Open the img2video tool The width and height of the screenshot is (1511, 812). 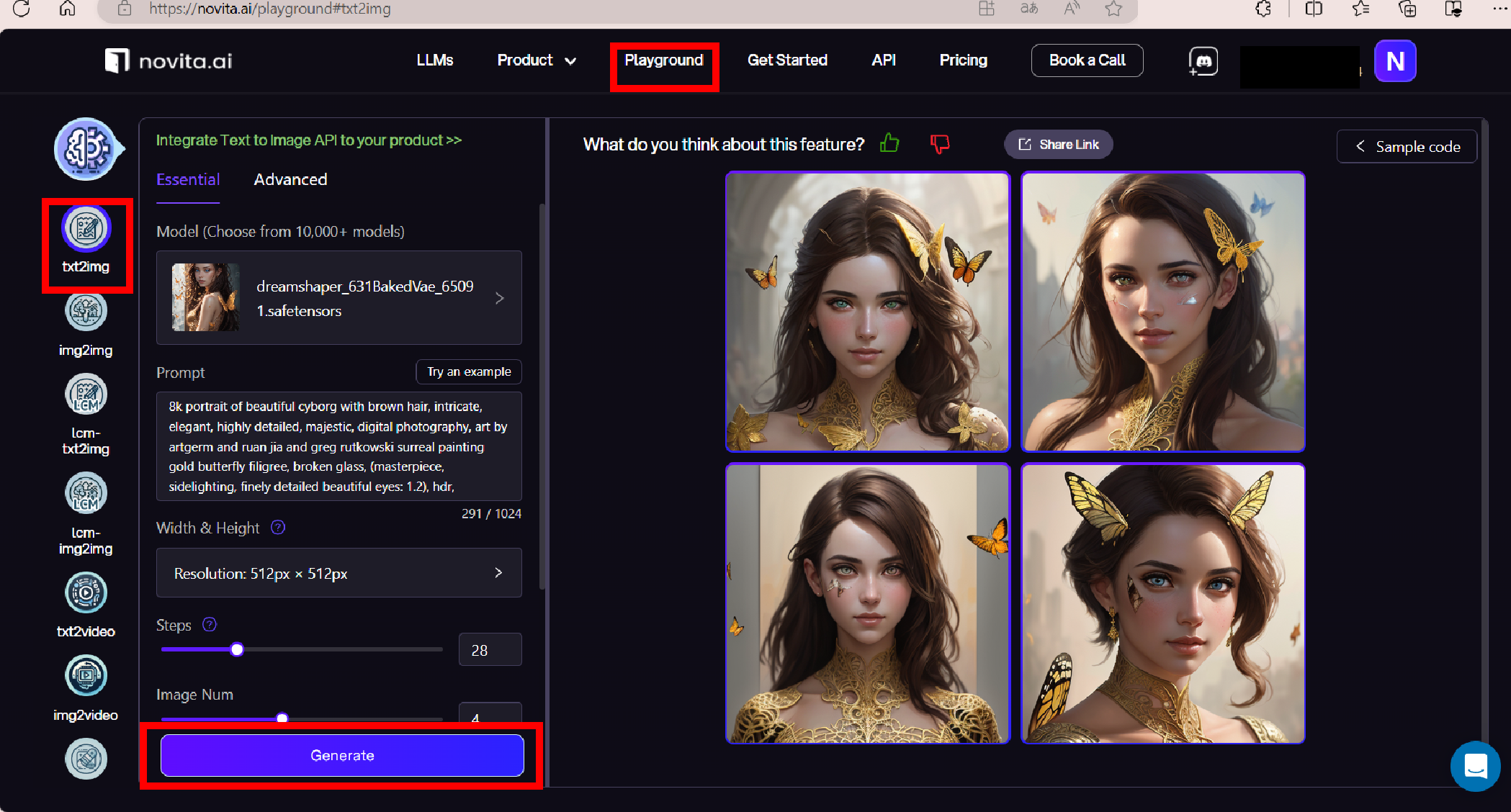click(86, 676)
